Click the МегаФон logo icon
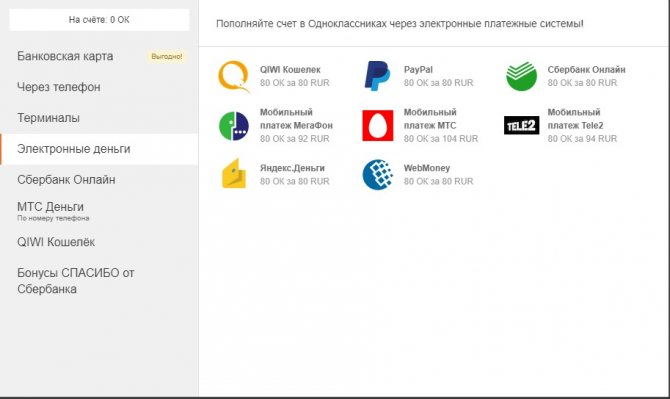This screenshot has width=670, height=399. click(x=234, y=126)
